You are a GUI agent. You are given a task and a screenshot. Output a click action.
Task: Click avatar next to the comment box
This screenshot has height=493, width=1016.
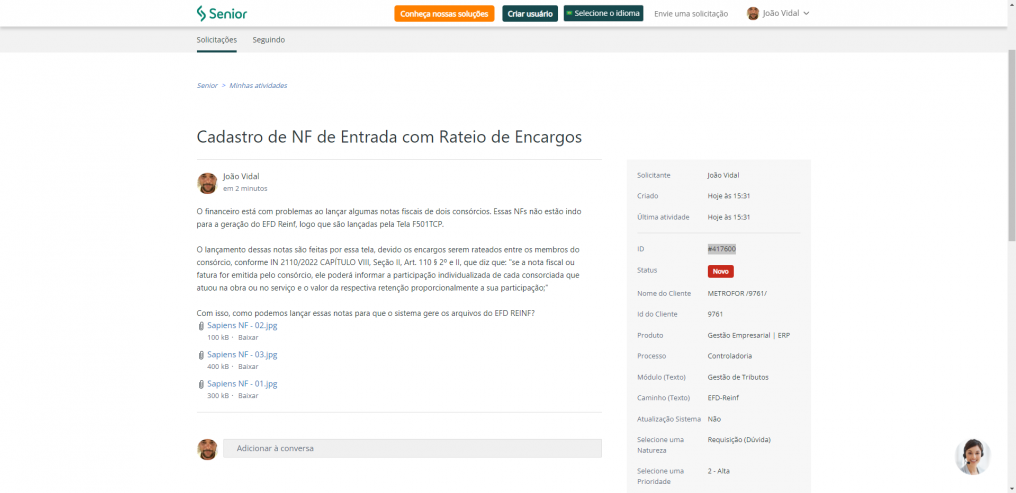click(207, 449)
